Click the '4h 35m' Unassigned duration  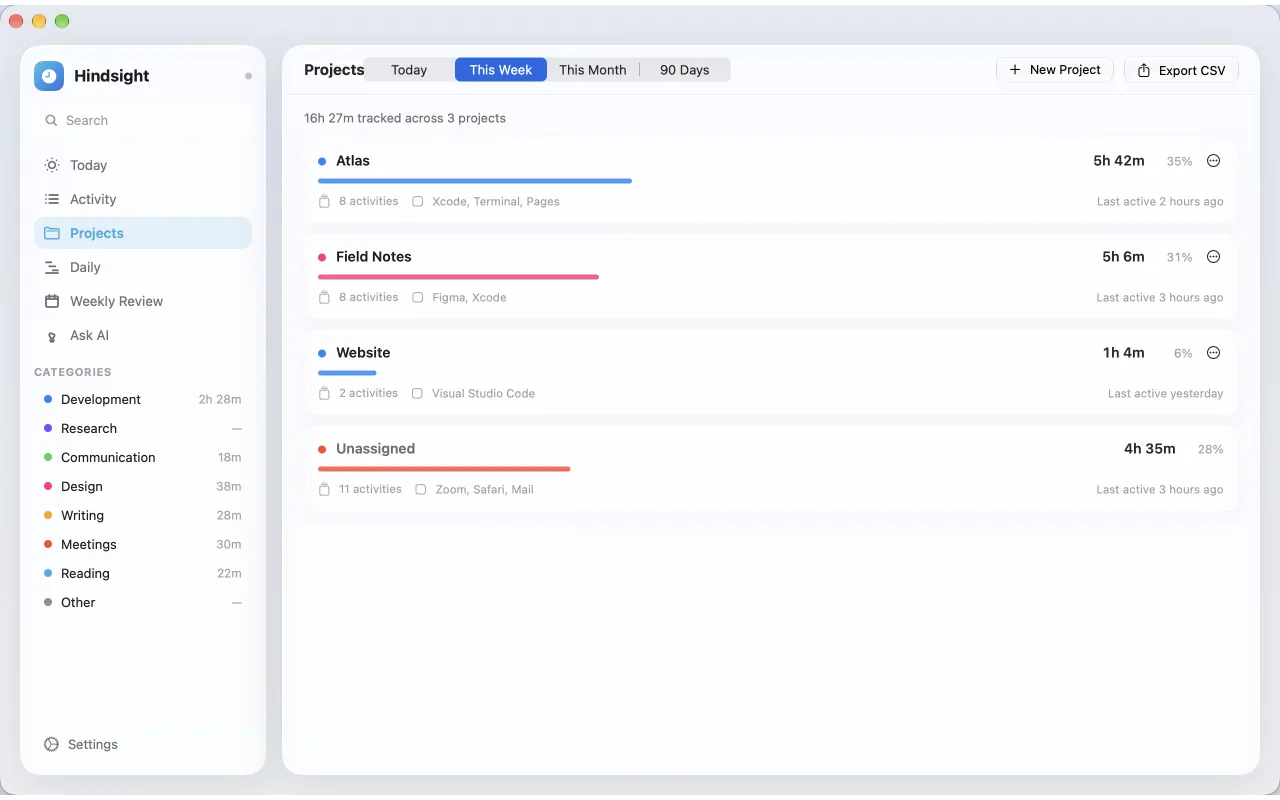click(x=1150, y=449)
